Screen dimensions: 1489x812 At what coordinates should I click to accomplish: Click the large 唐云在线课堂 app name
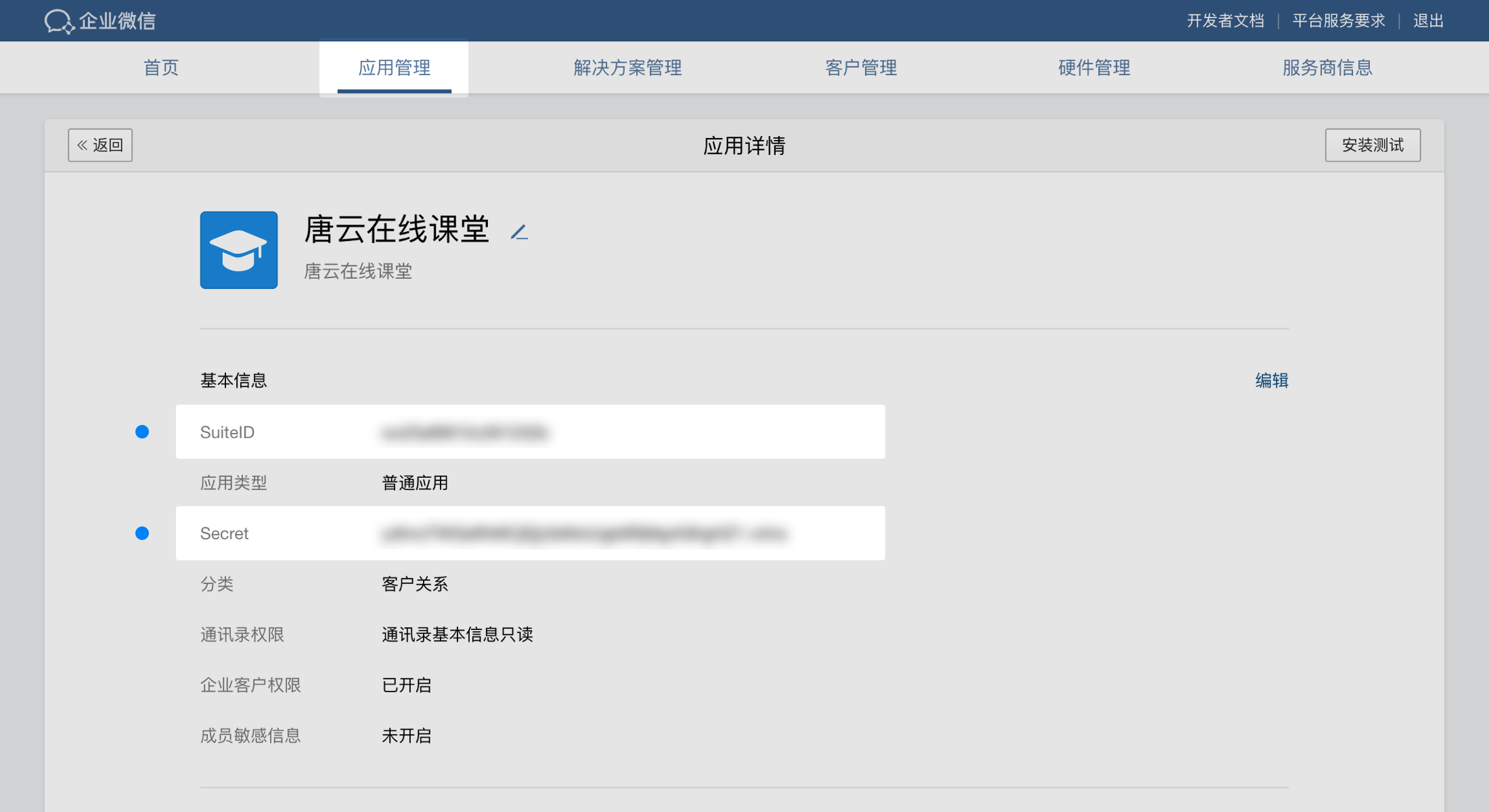click(397, 229)
